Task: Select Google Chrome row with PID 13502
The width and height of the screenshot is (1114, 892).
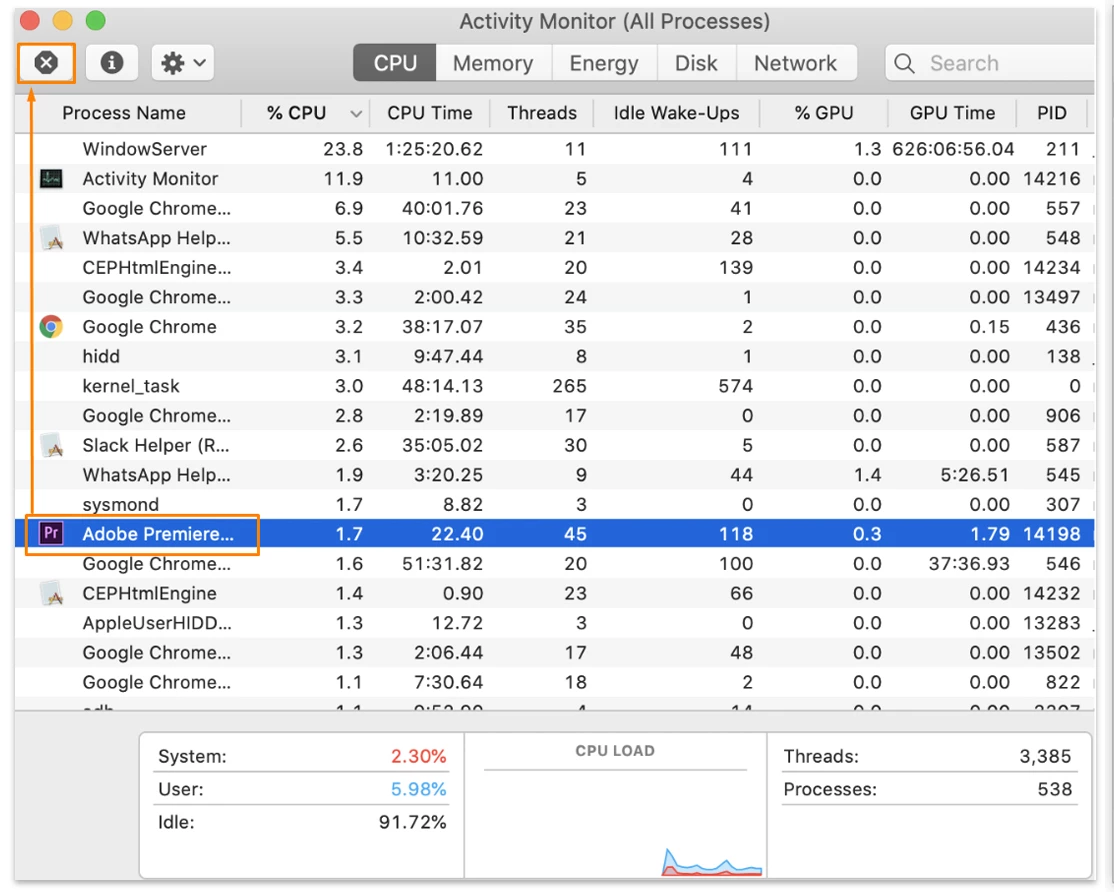Action: tap(554, 653)
